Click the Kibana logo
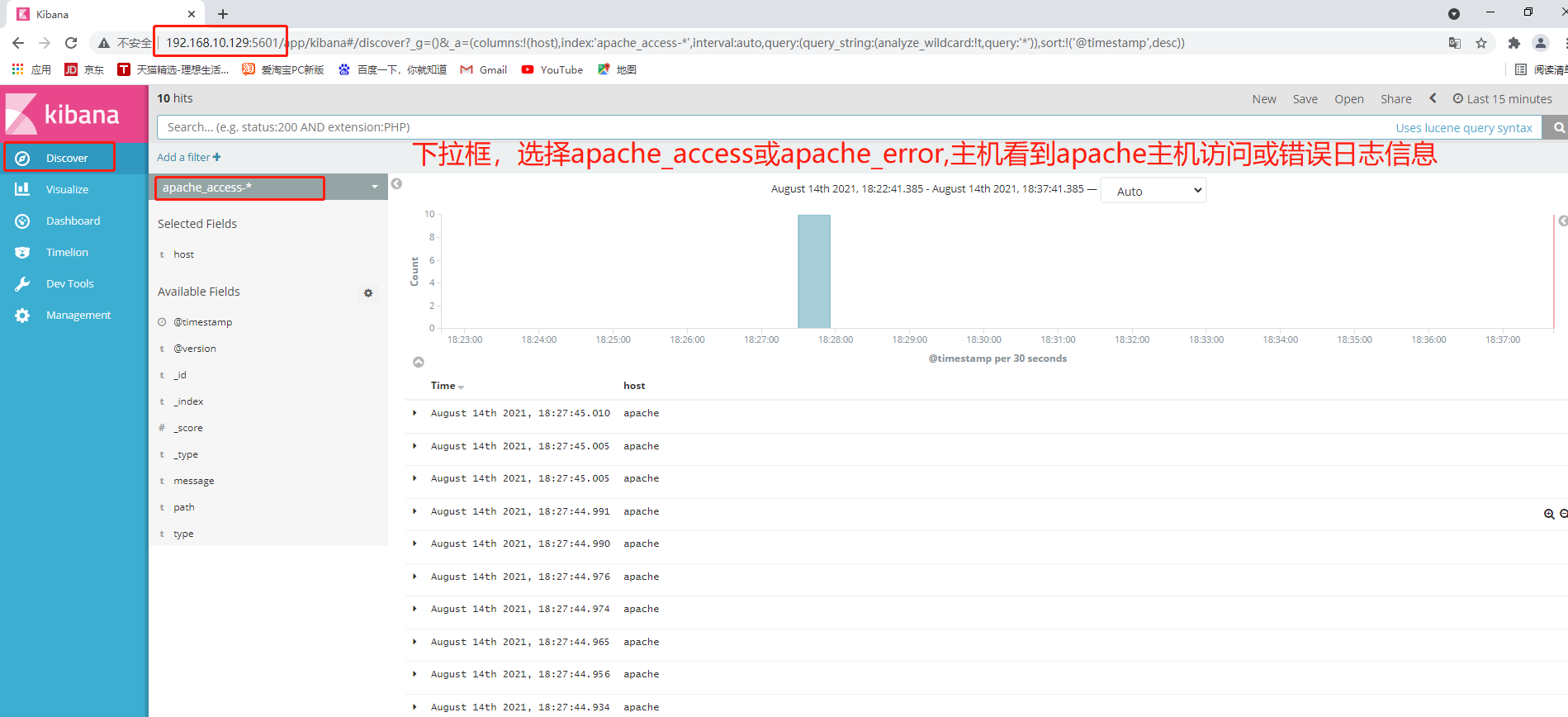Viewport: 1568px width, 717px height. pyautogui.click(x=63, y=114)
